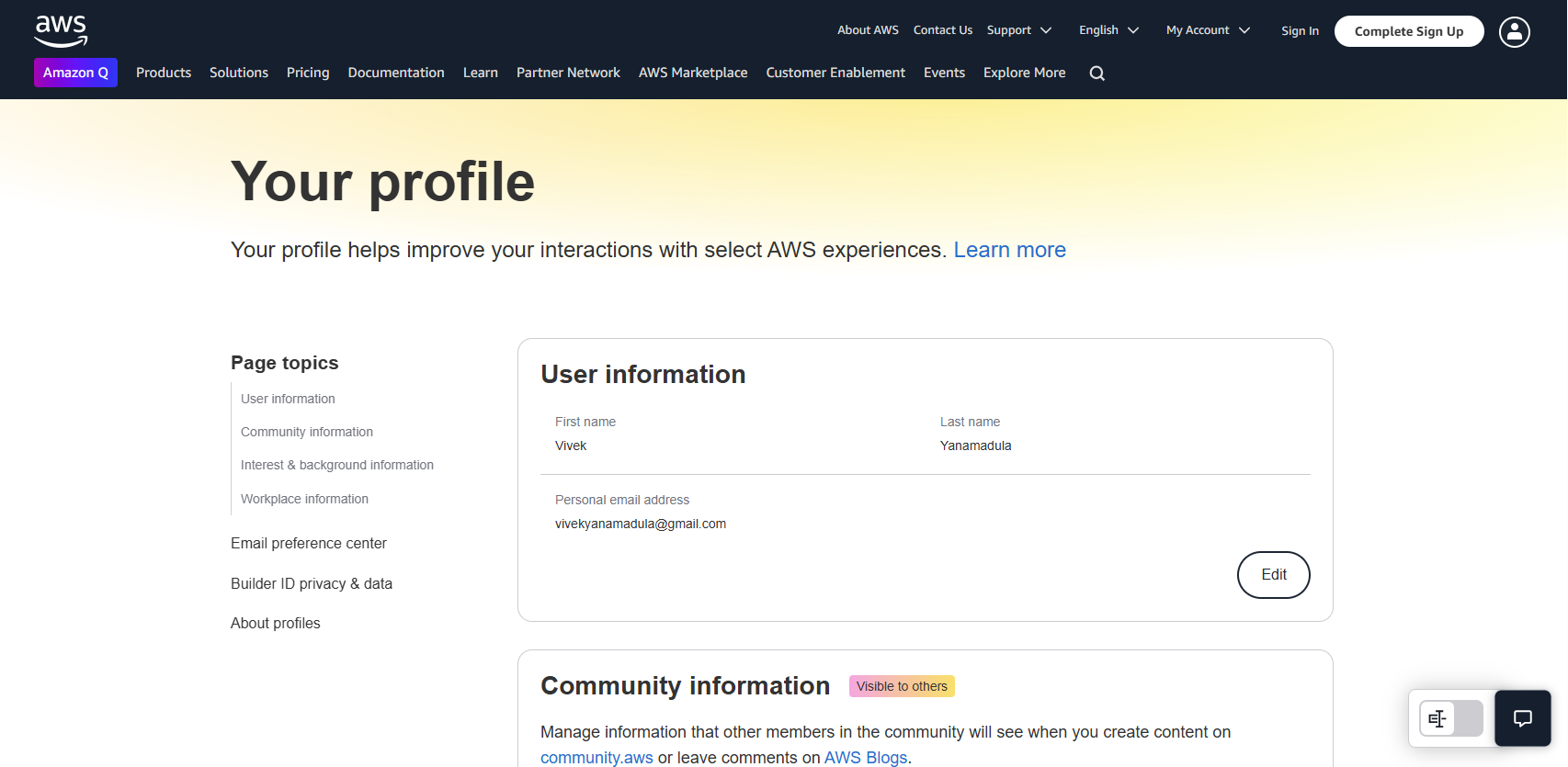This screenshot has width=1568, height=767.
Task: Open the Solutions menu
Action: click(239, 73)
